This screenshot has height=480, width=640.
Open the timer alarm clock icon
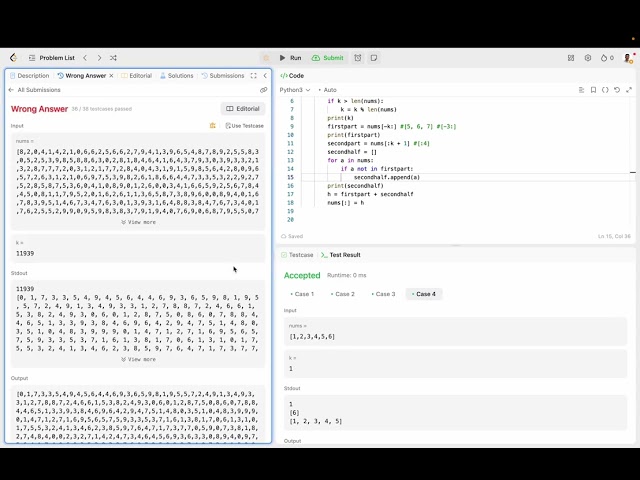click(358, 58)
